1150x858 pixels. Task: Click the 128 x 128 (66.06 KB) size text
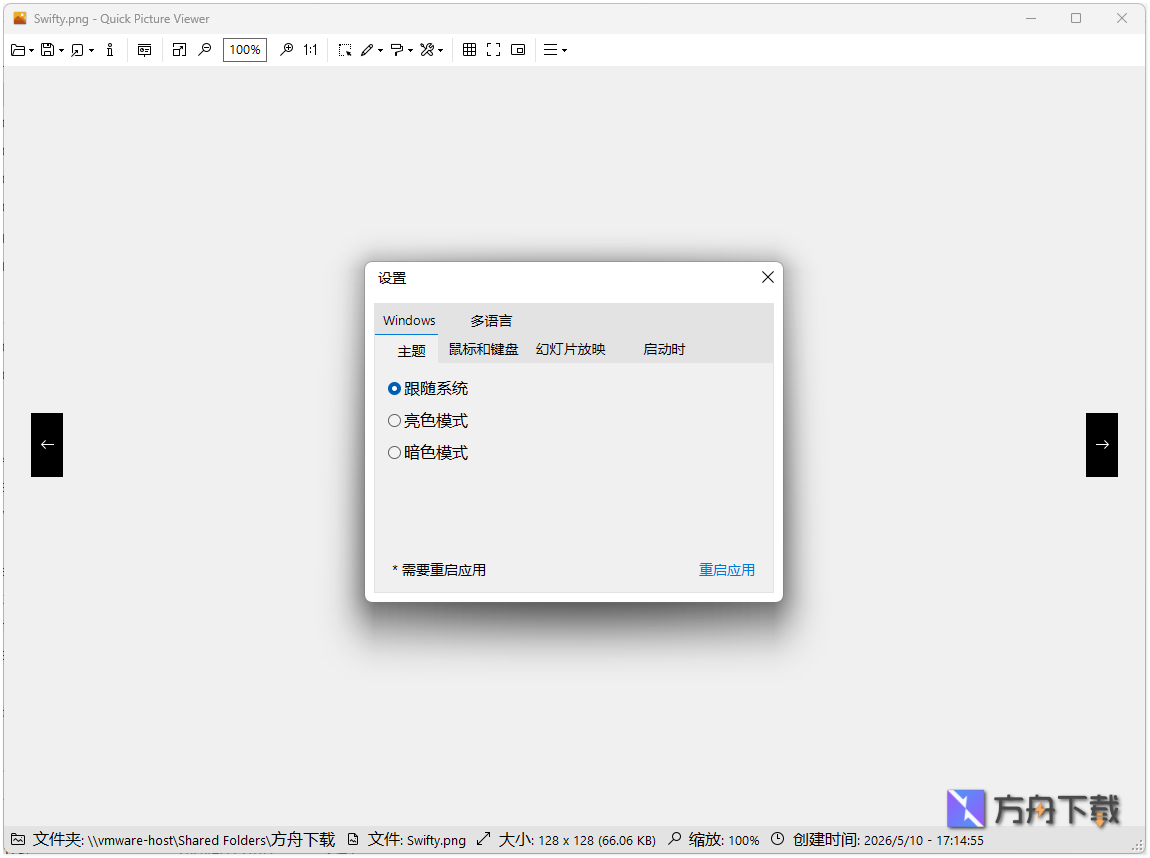597,840
